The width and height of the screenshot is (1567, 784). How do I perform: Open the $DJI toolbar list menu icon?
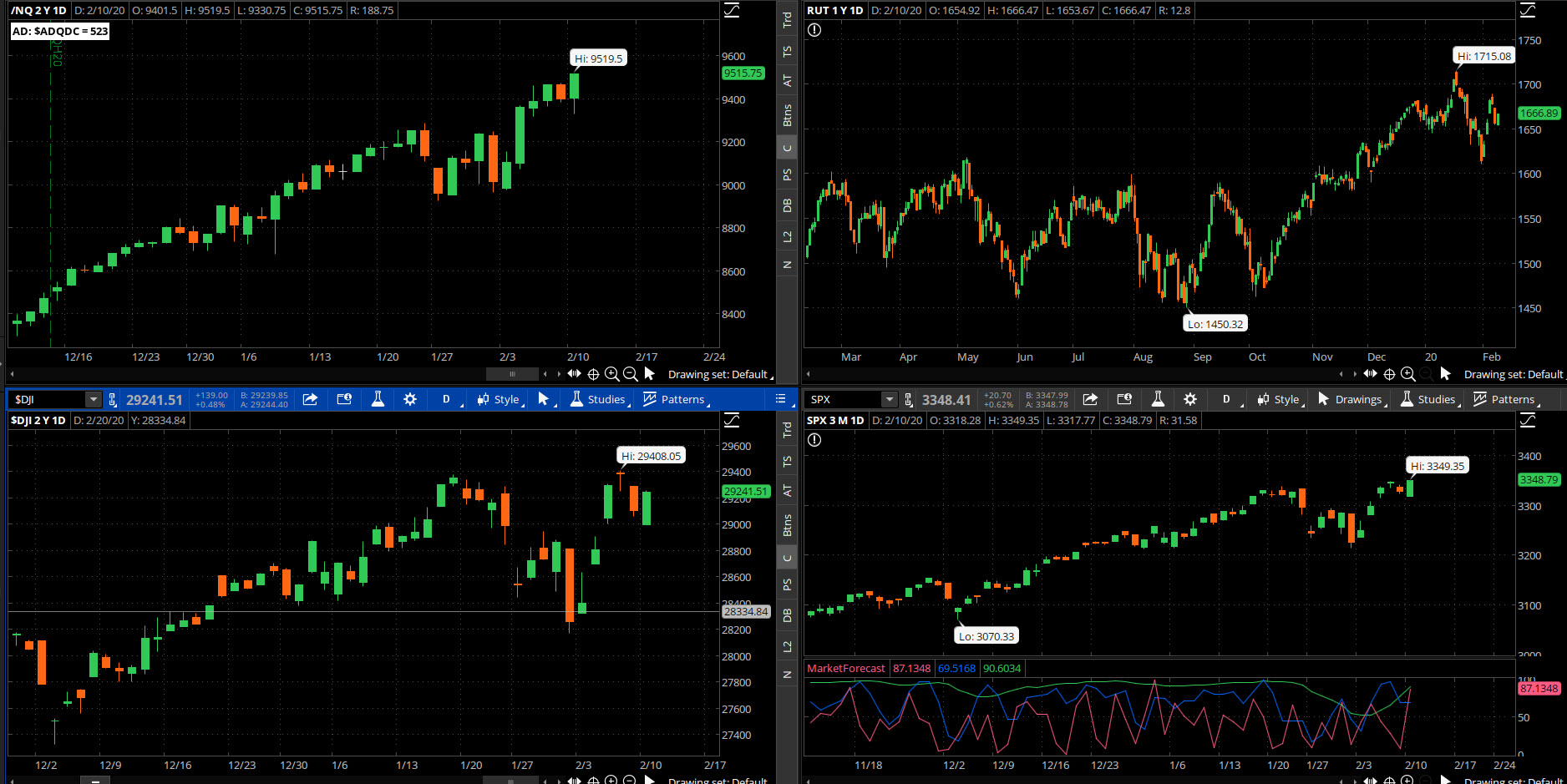(781, 399)
